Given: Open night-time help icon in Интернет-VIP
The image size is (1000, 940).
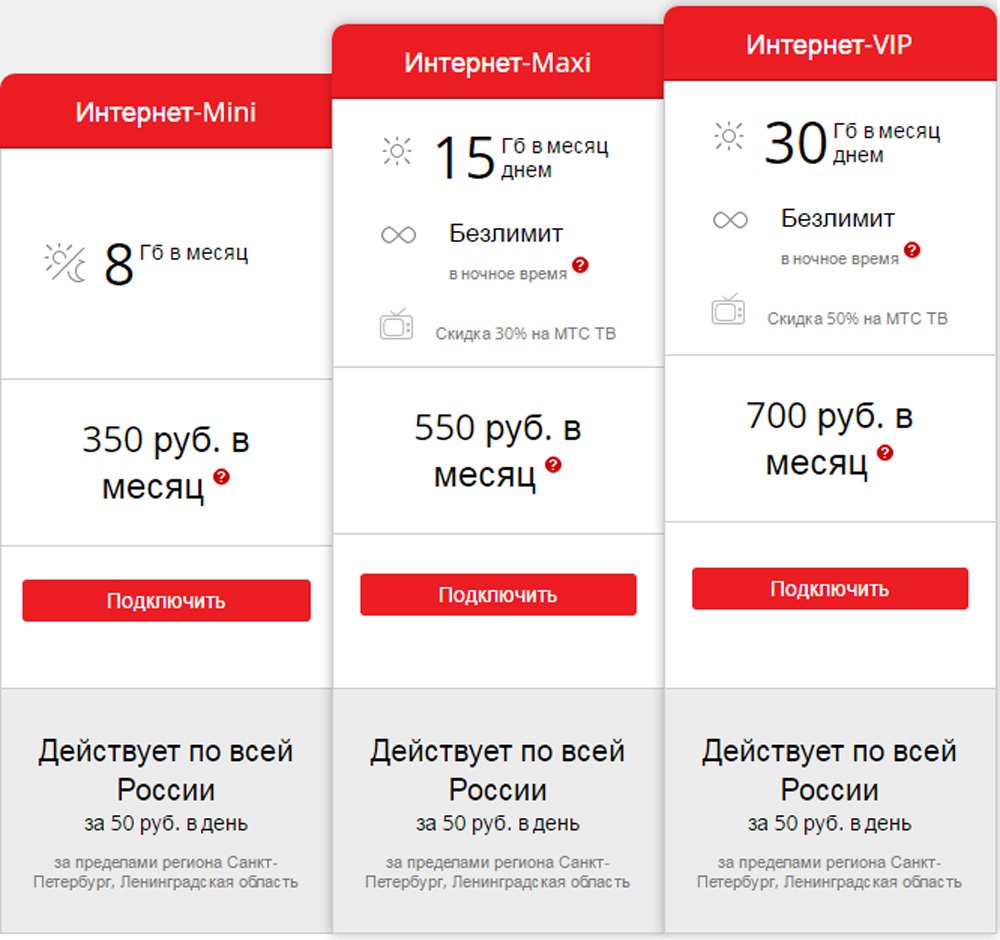Looking at the screenshot, I should click(912, 250).
